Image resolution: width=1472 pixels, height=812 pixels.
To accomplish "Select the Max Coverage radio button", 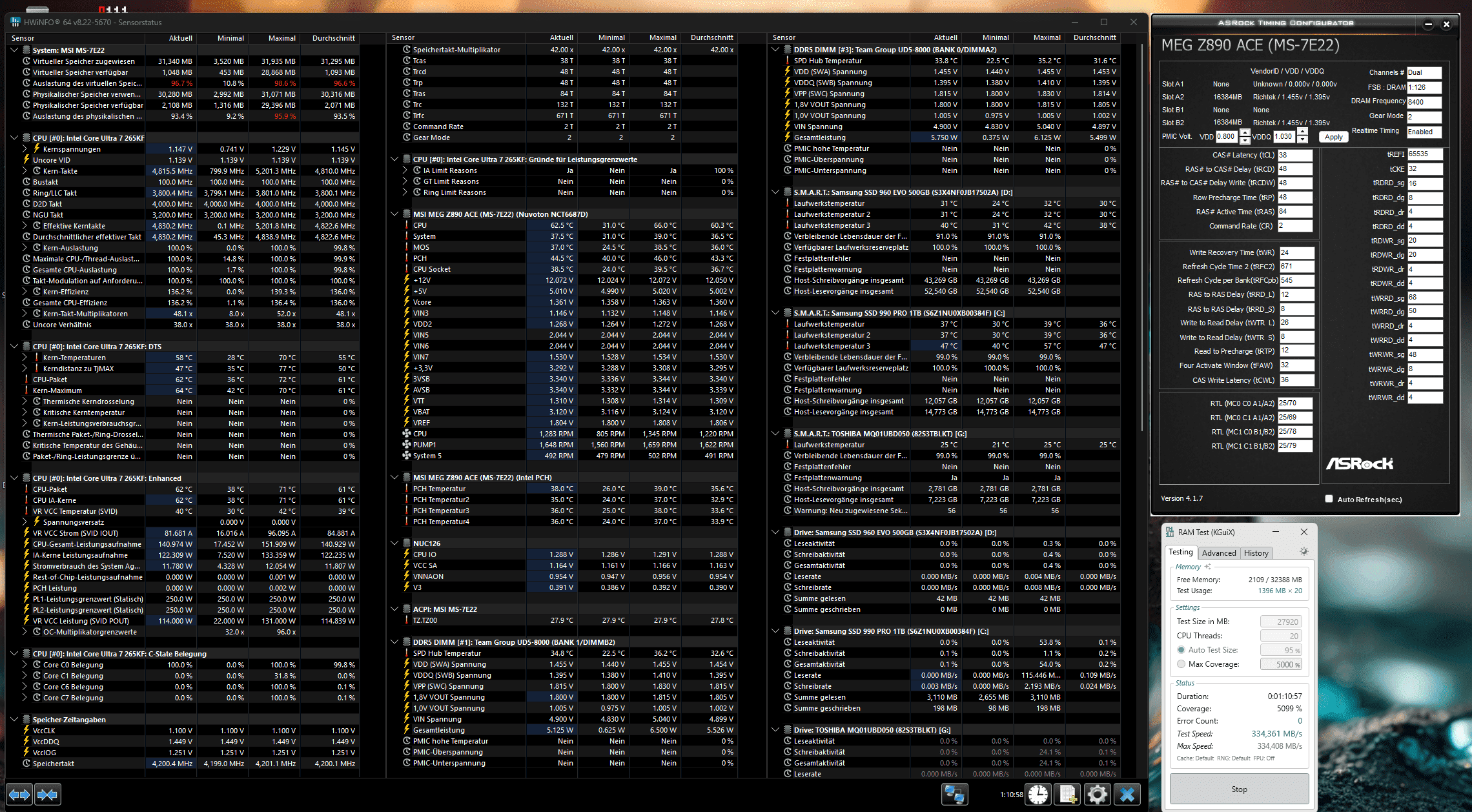I will pos(1181,664).
